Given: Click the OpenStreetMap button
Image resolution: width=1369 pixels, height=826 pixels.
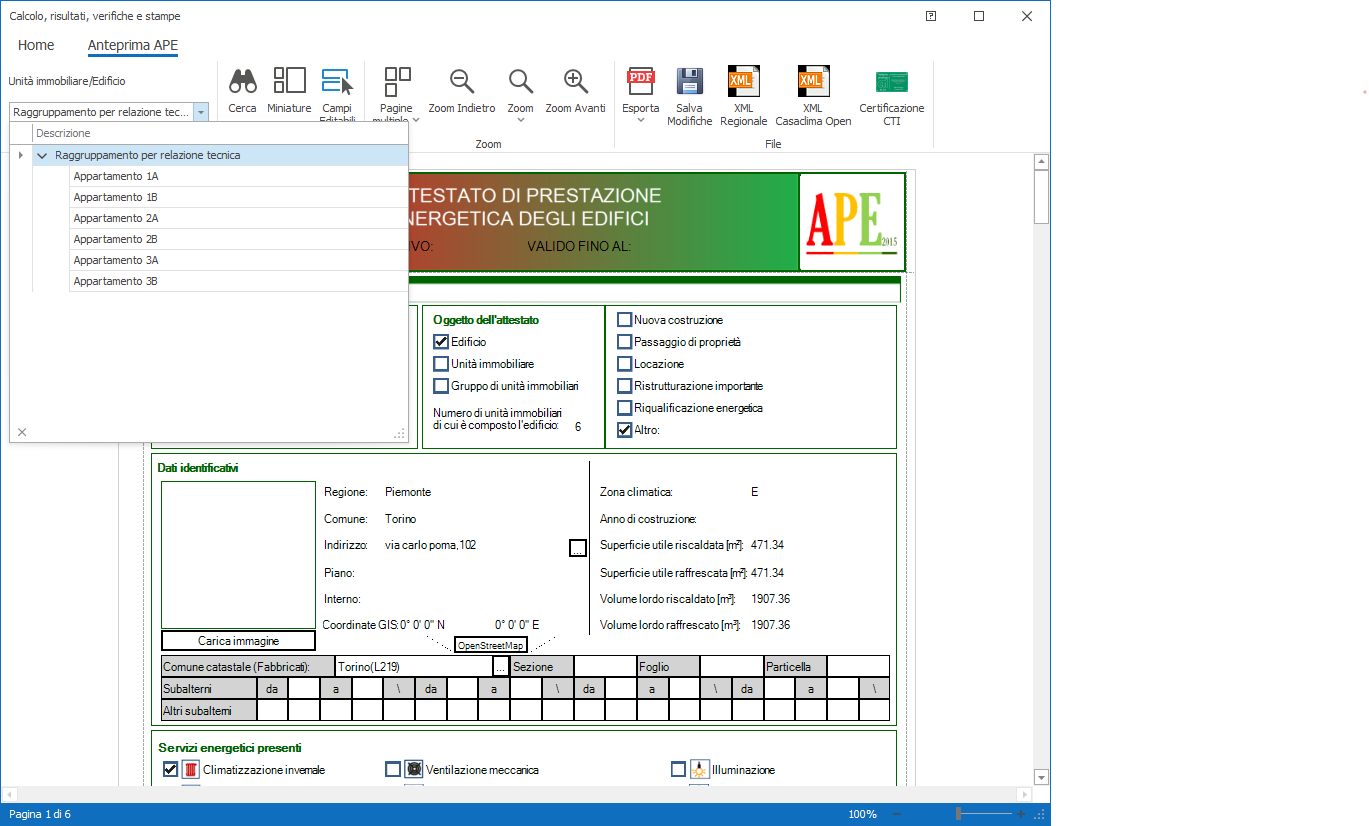Looking at the screenshot, I should [x=490, y=646].
